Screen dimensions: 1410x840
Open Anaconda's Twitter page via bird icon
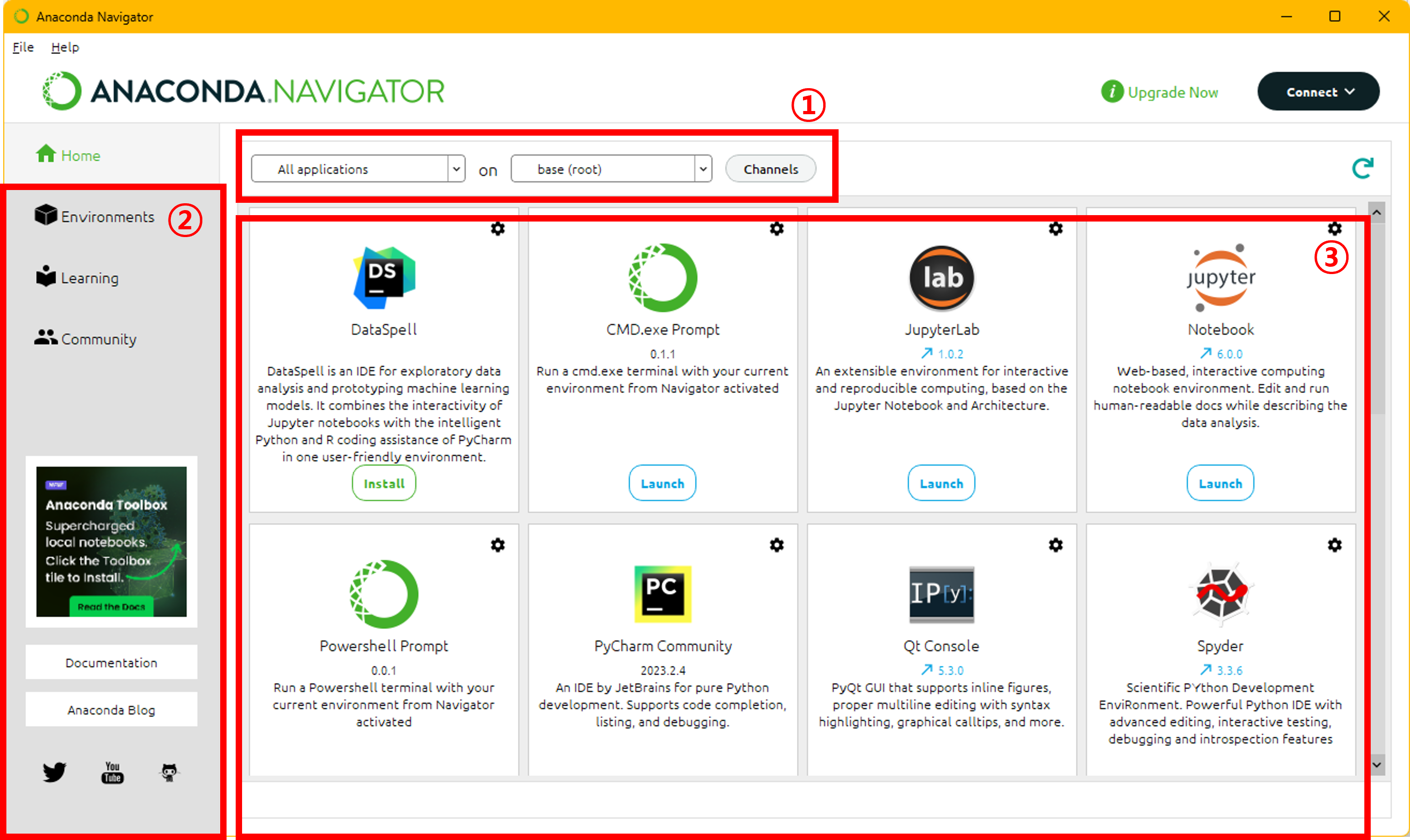pyautogui.click(x=54, y=772)
